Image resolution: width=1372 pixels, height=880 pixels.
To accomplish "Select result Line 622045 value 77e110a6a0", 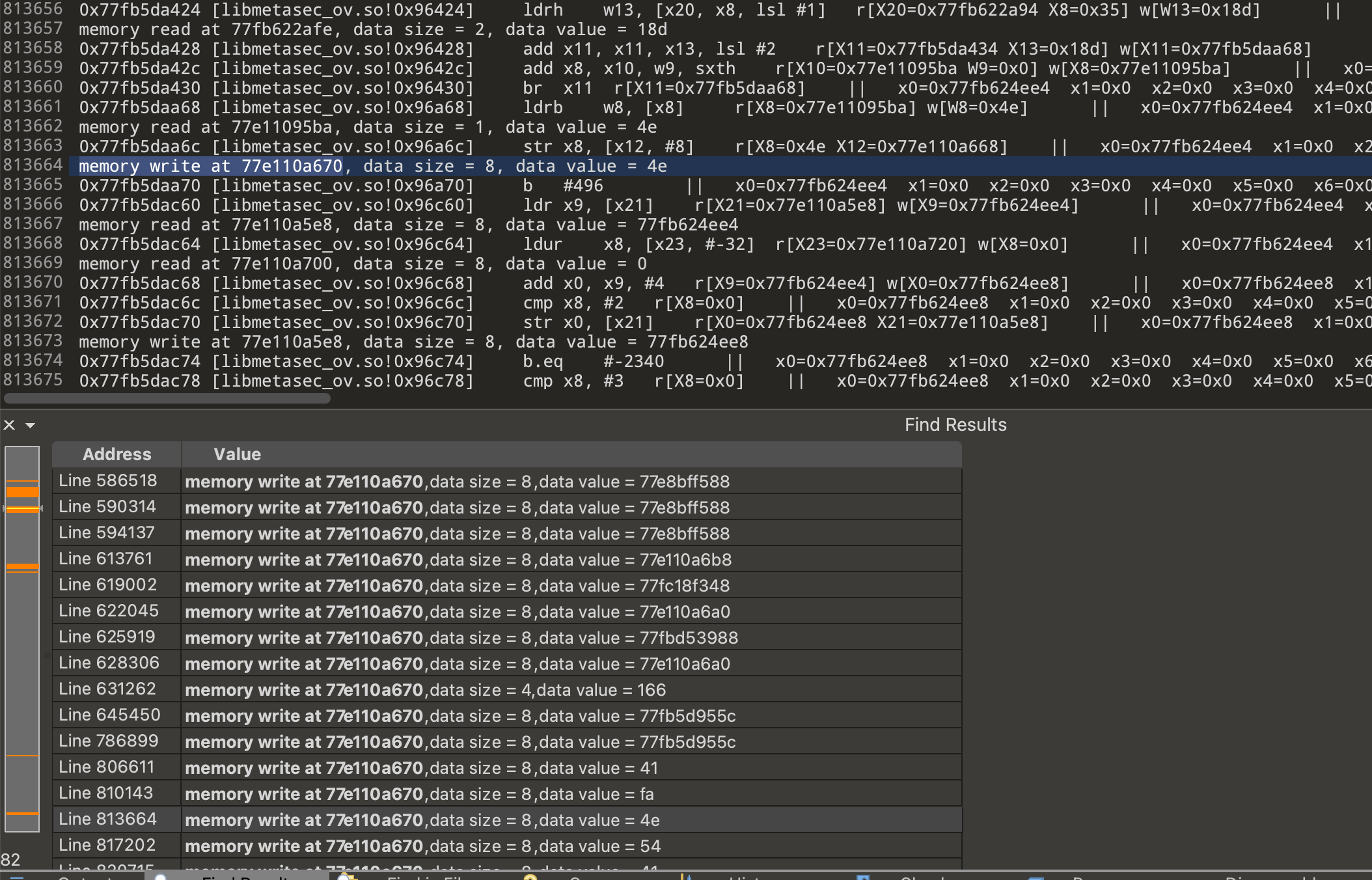I will [108, 611].
